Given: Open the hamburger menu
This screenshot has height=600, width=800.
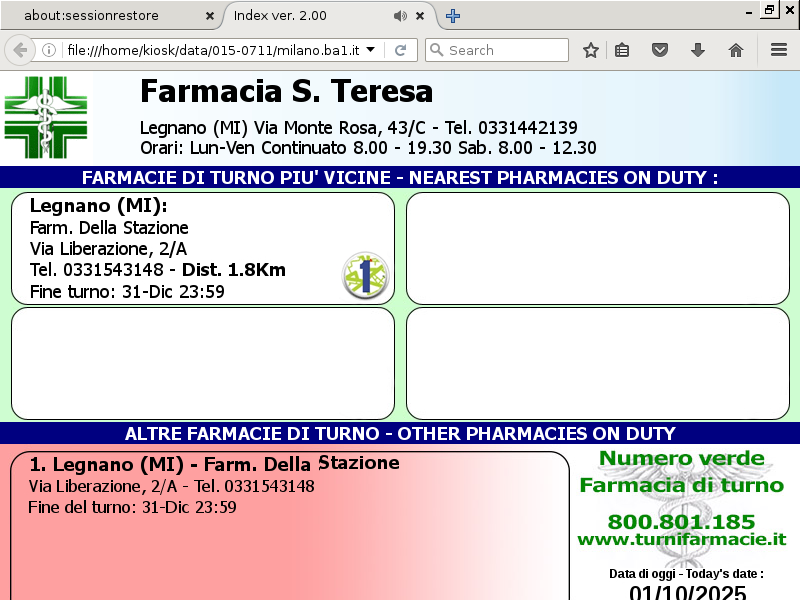Looking at the screenshot, I should click(778, 50).
